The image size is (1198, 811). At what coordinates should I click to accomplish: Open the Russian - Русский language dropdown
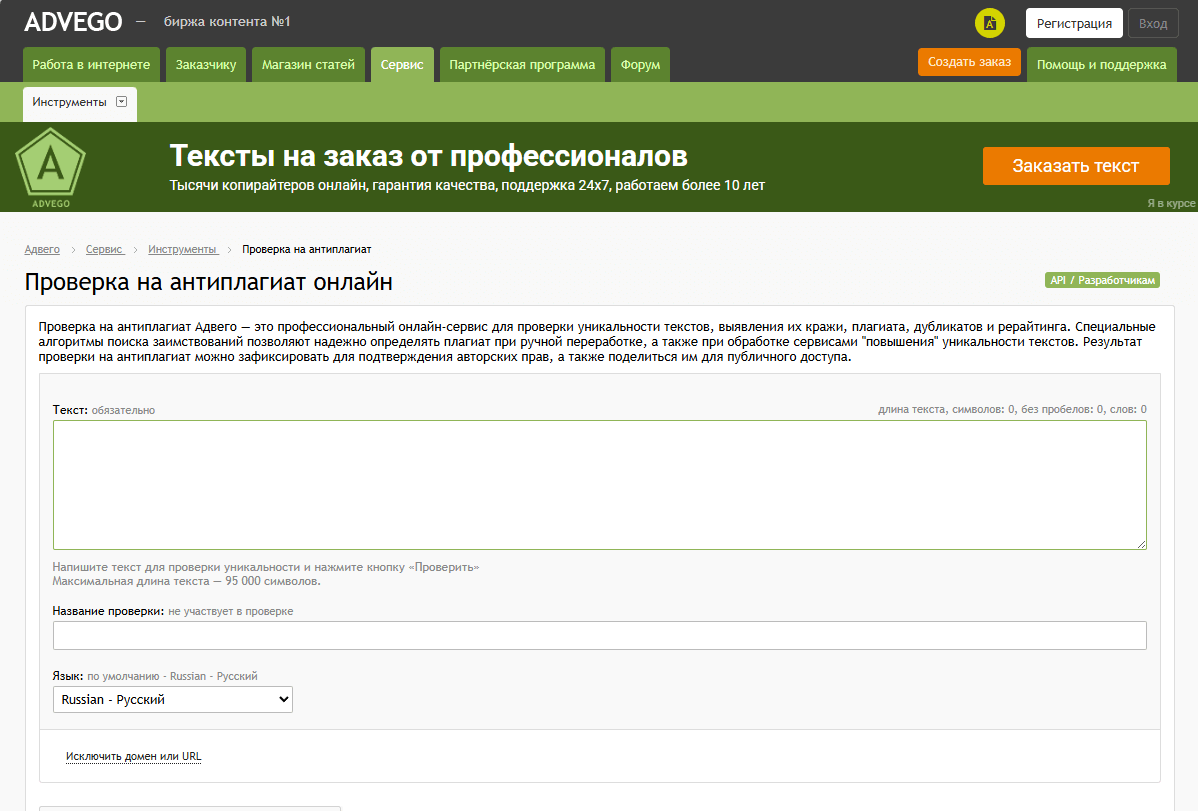(172, 700)
